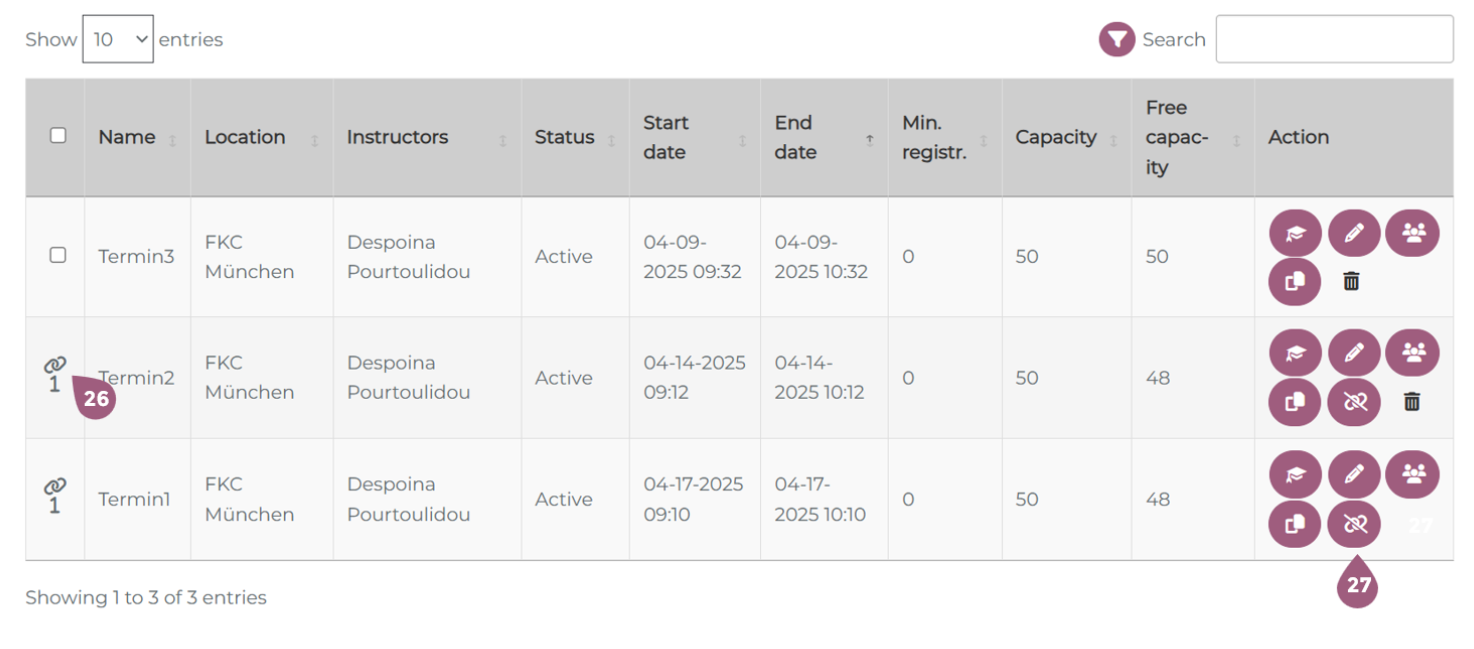
Task: Edit Termin3 with the pencil icon
Action: point(1354,234)
